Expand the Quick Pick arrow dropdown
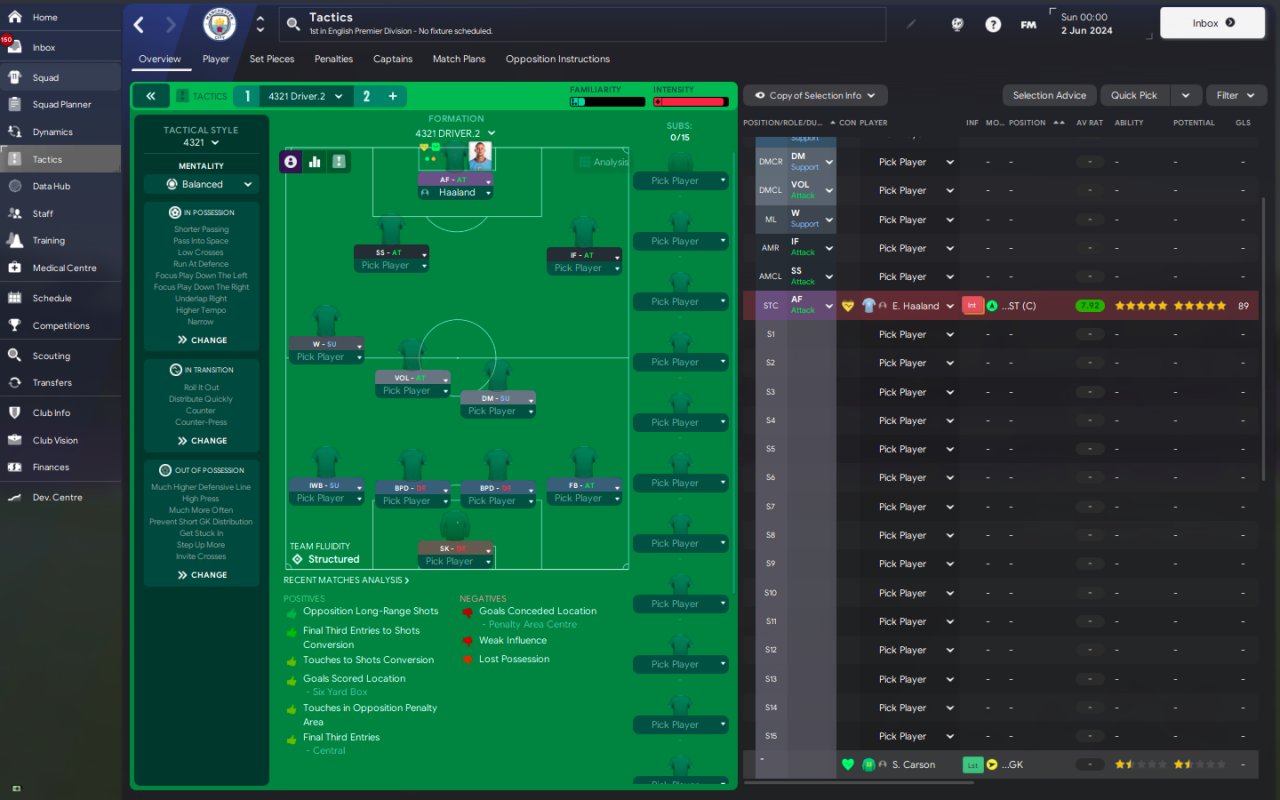The height and width of the screenshot is (800, 1280). tap(1185, 96)
